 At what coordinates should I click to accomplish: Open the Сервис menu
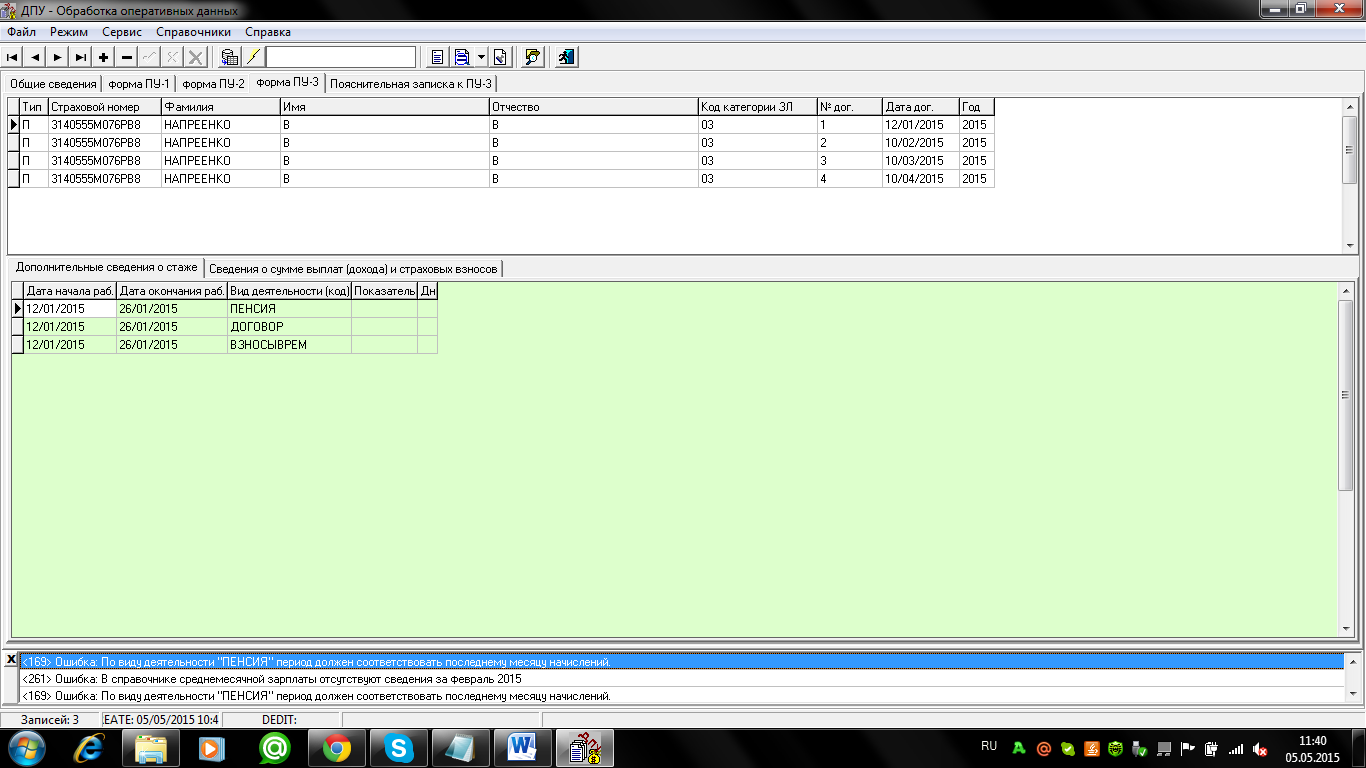point(122,32)
